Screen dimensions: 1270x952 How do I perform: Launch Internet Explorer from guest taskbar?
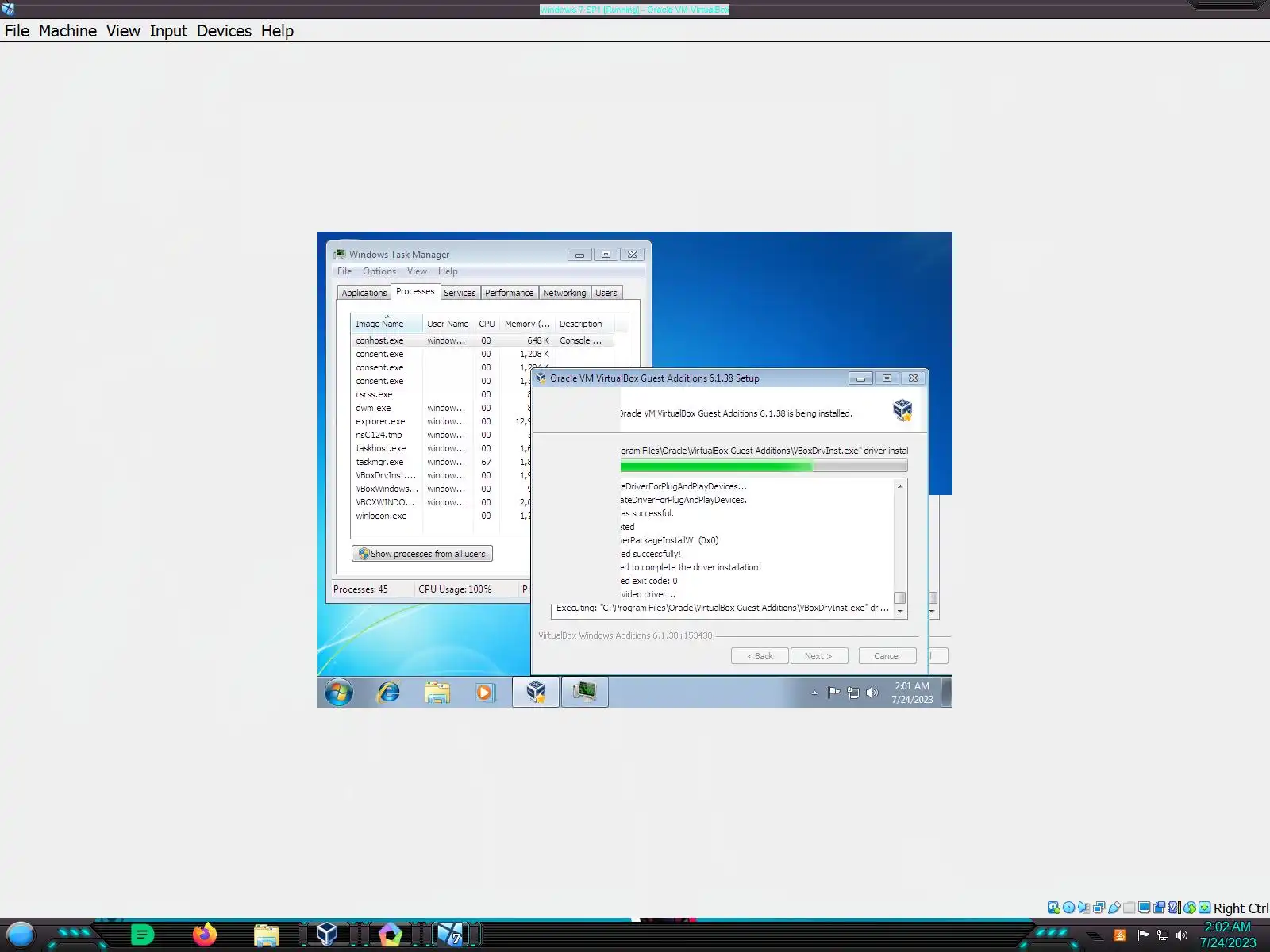(388, 693)
